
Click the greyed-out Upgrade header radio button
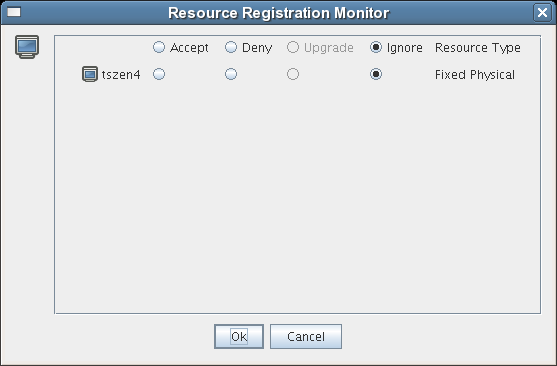coord(293,47)
